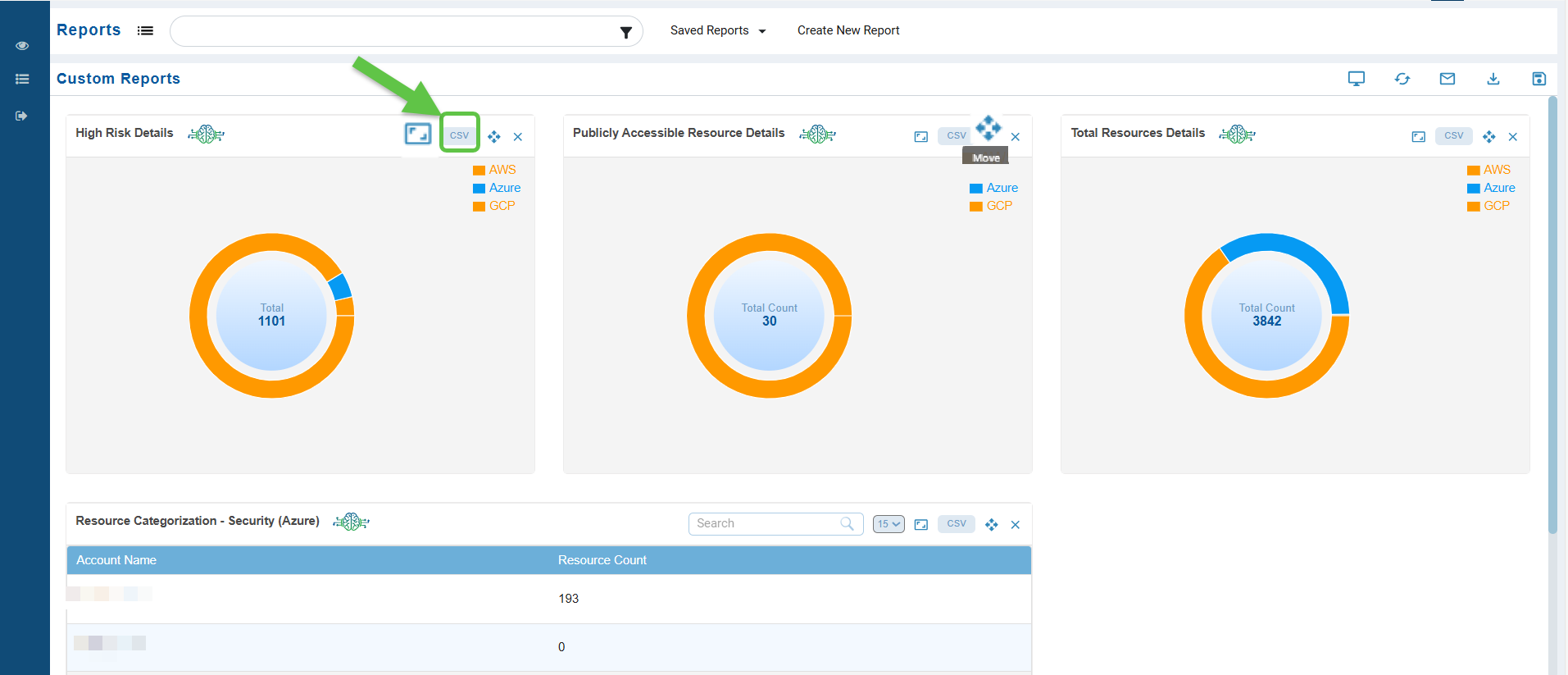
Task: Export High Risk Details as CSV
Action: click(459, 135)
